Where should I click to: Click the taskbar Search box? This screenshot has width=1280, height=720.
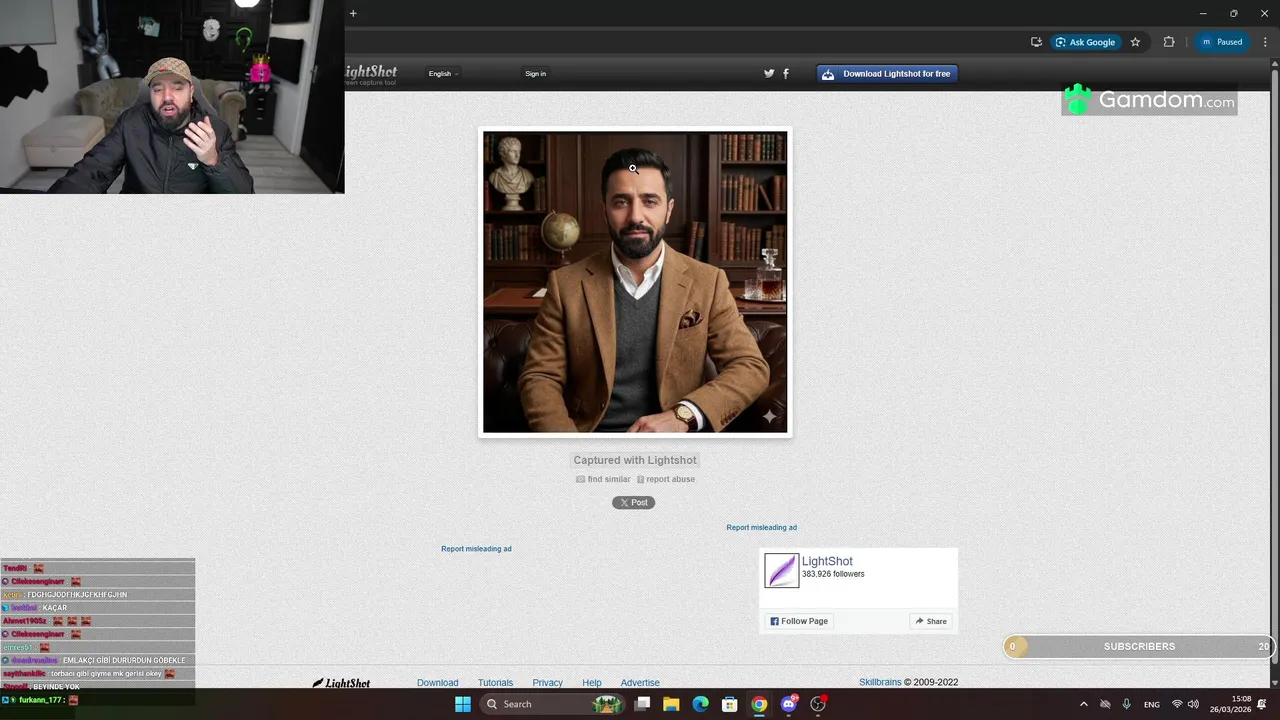point(552,704)
